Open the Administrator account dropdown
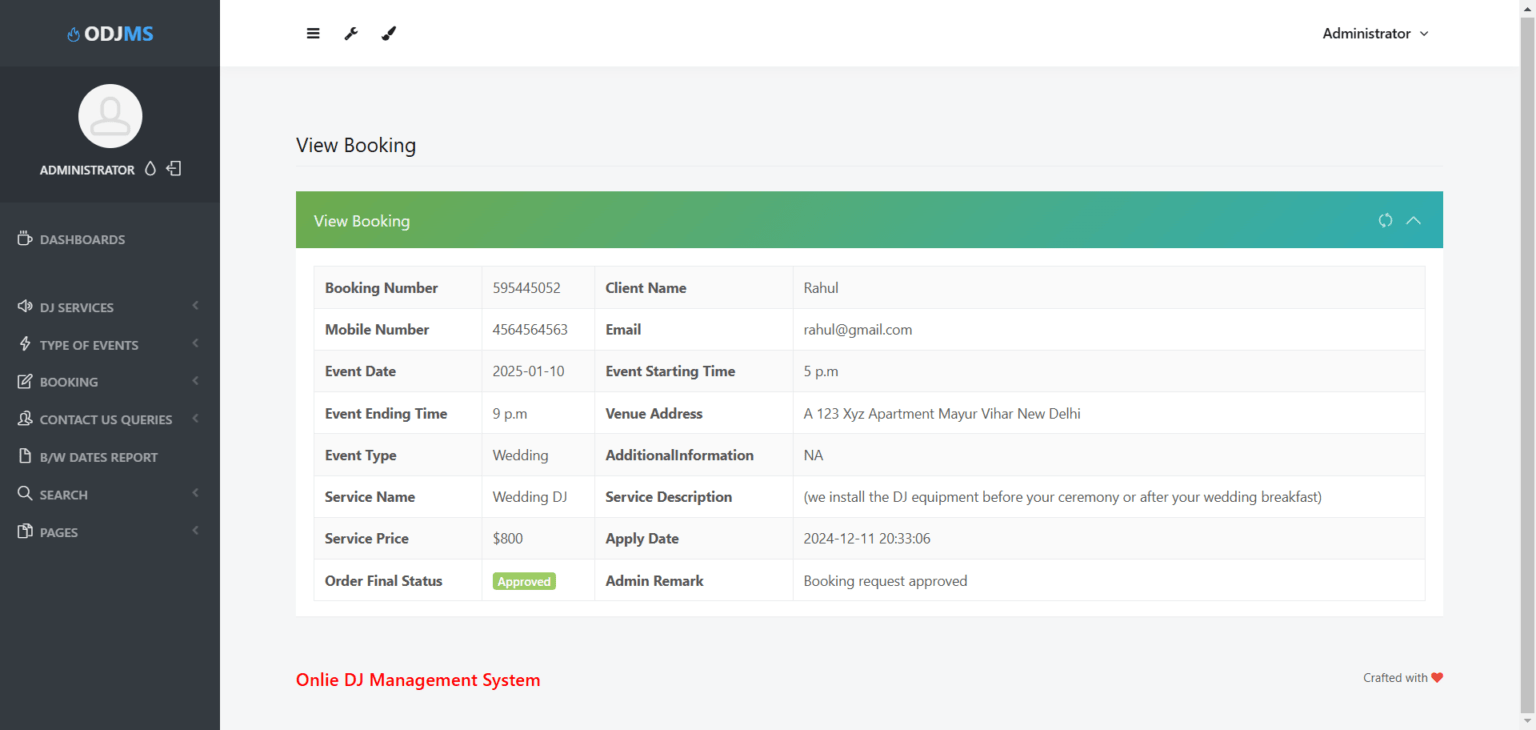 1375,33
